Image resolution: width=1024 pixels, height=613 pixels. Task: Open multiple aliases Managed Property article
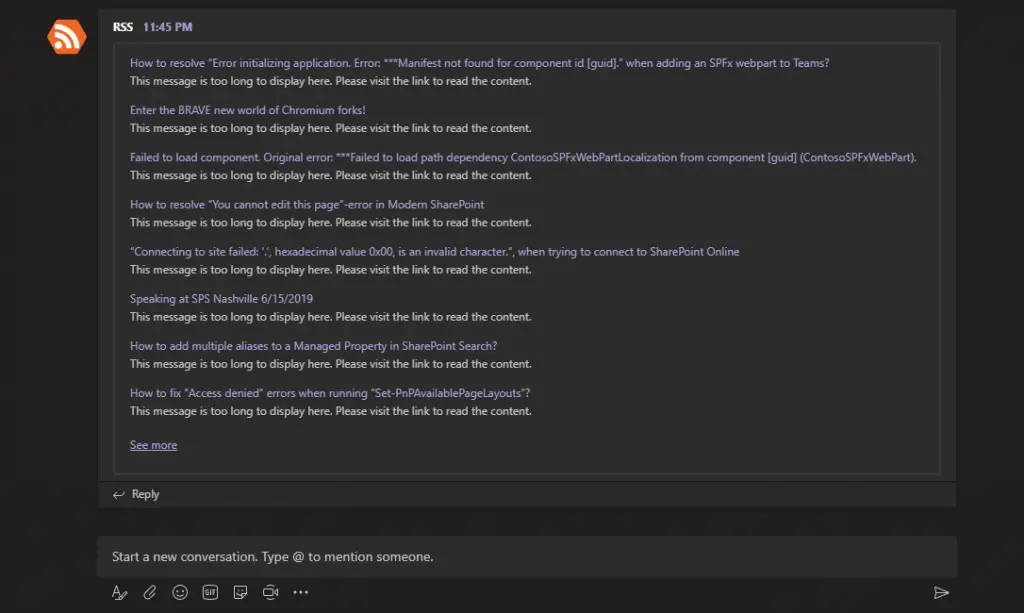[313, 345]
